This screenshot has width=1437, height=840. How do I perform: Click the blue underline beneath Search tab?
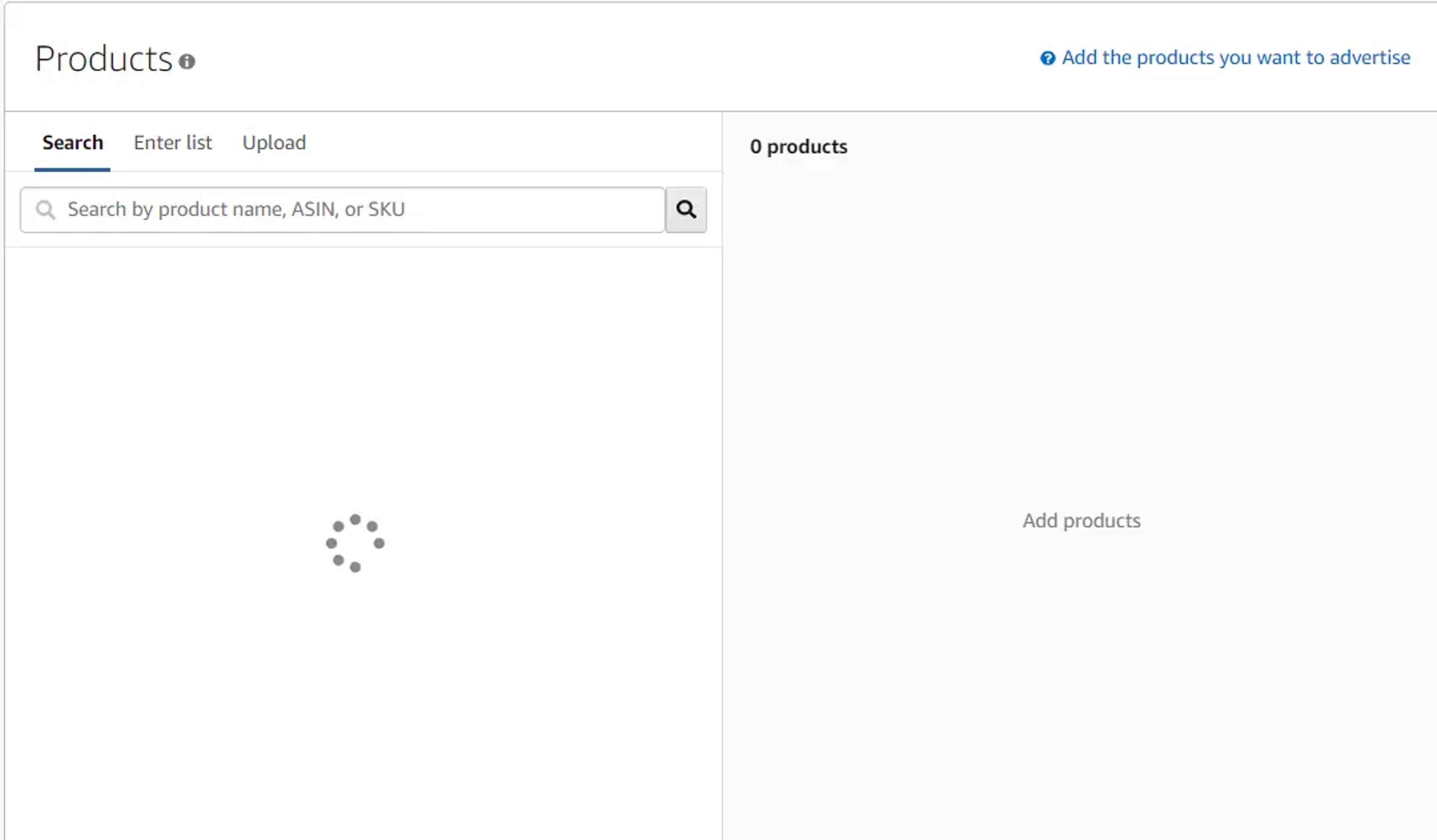point(73,169)
